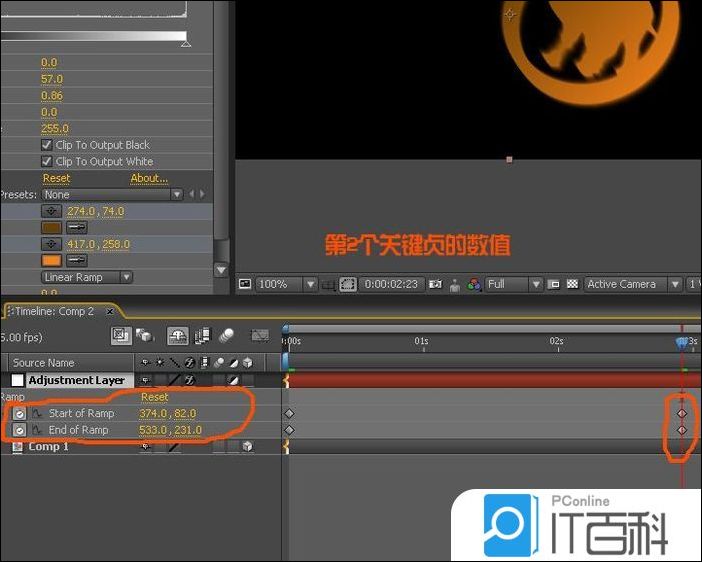Toggle the Always Preview This View icon
The width and height of the screenshot is (702, 562).
(244, 284)
